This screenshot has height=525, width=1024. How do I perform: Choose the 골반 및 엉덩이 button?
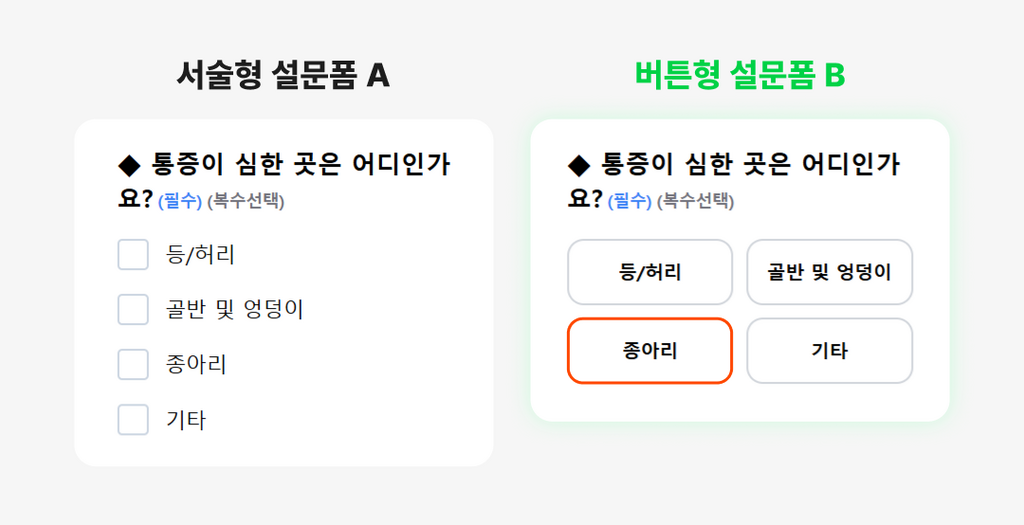coord(829,272)
